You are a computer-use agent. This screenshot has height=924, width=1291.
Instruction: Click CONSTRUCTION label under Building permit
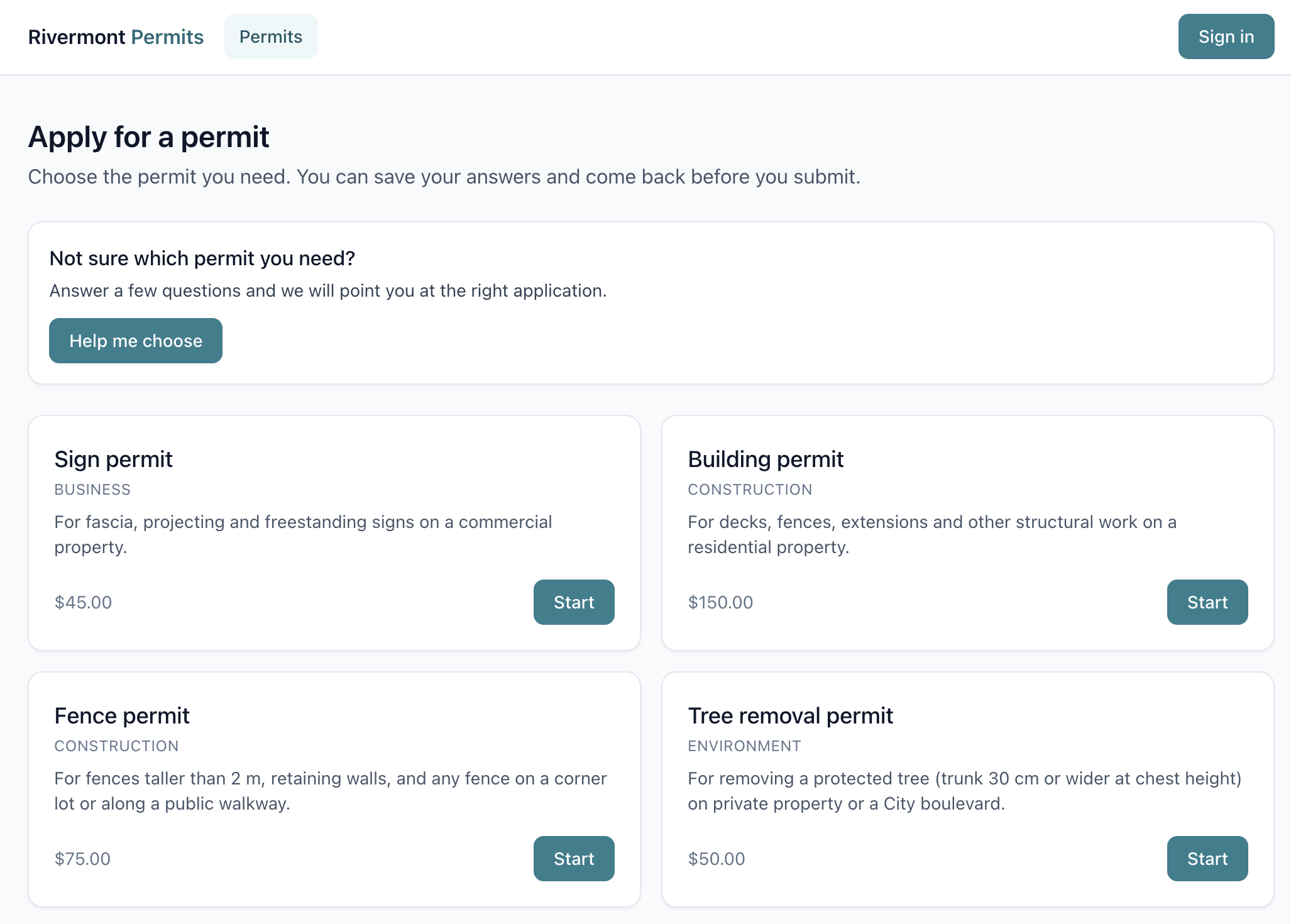[750, 490]
